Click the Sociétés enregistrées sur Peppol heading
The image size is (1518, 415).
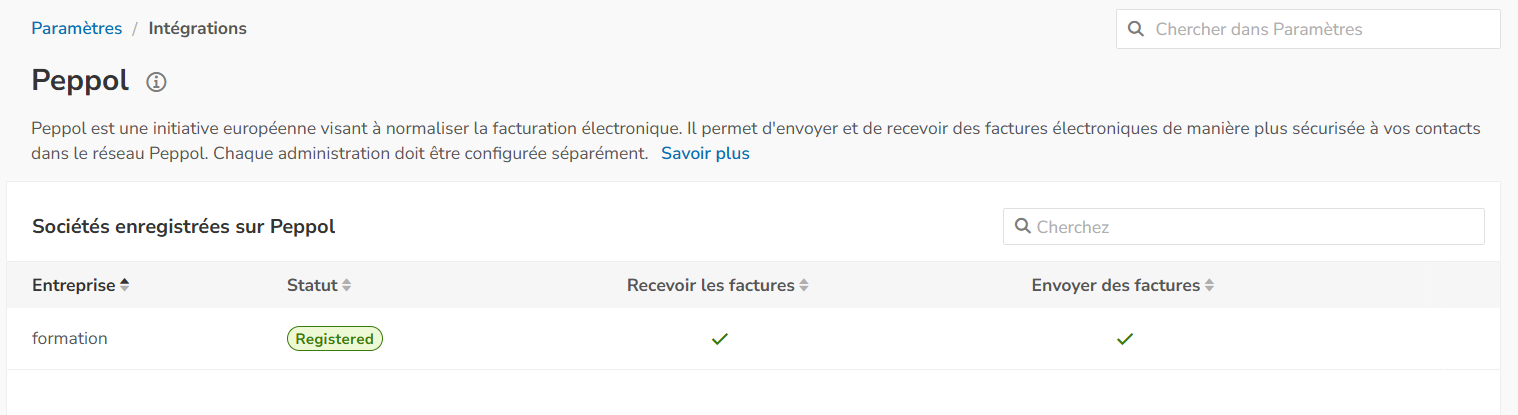183,227
